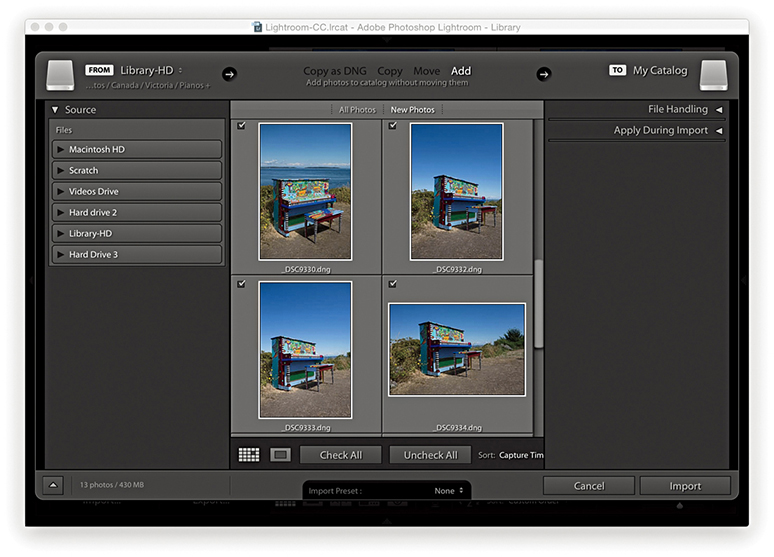The width and height of the screenshot is (774, 557).
Task: Select the _DSC9333.dng piano thumbnail
Action: click(305, 349)
